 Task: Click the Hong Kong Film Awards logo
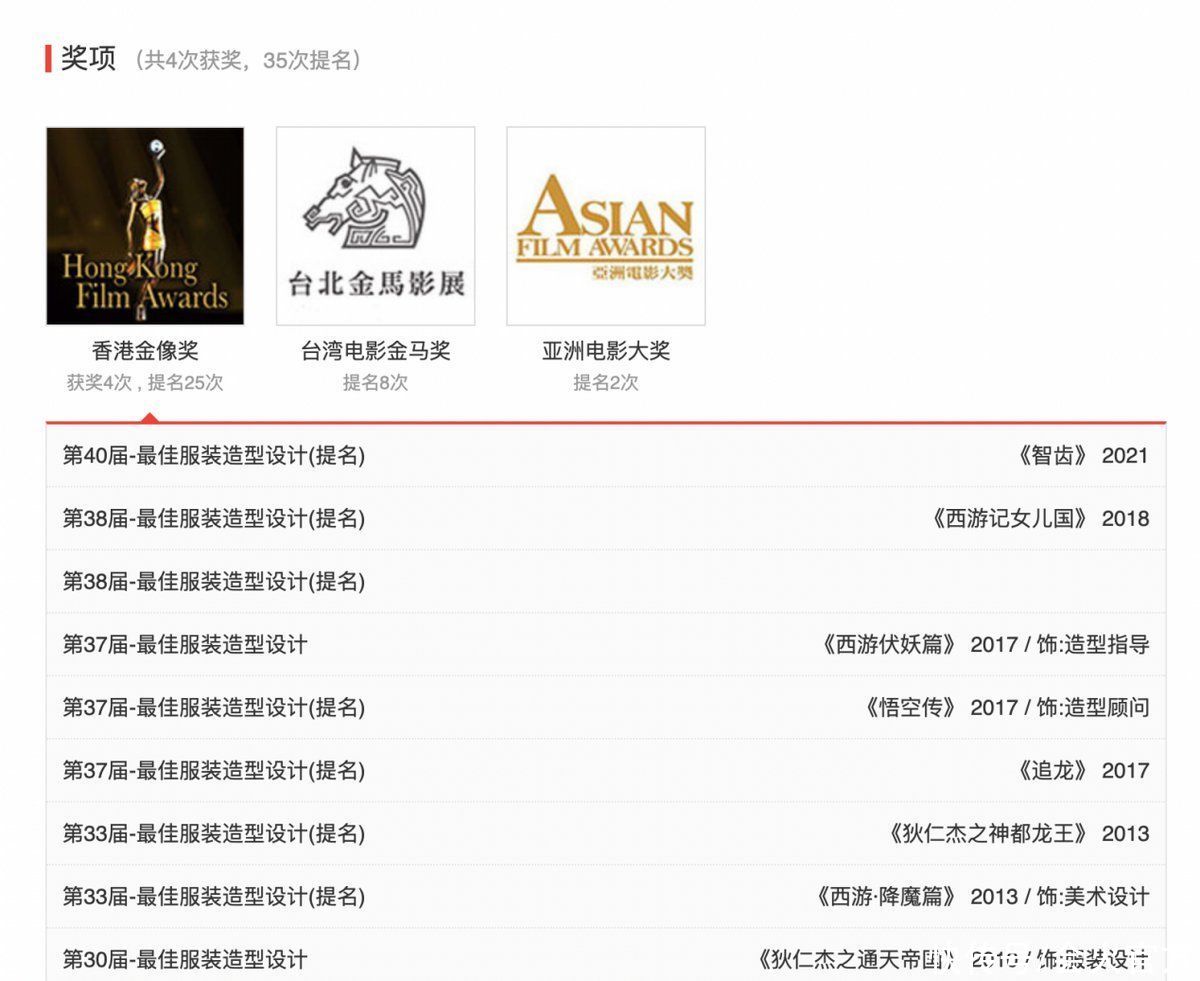coord(145,226)
